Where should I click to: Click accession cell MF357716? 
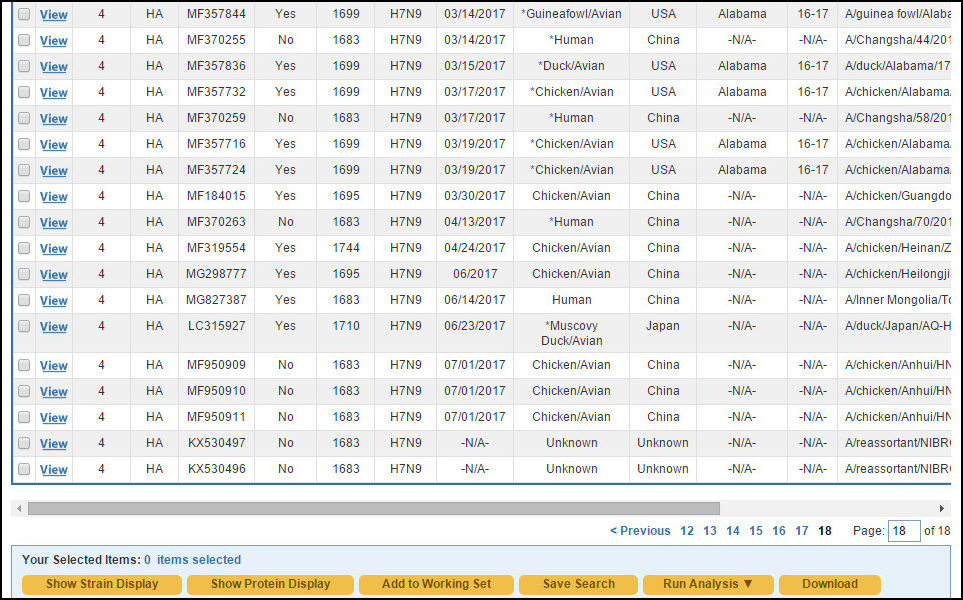216,144
